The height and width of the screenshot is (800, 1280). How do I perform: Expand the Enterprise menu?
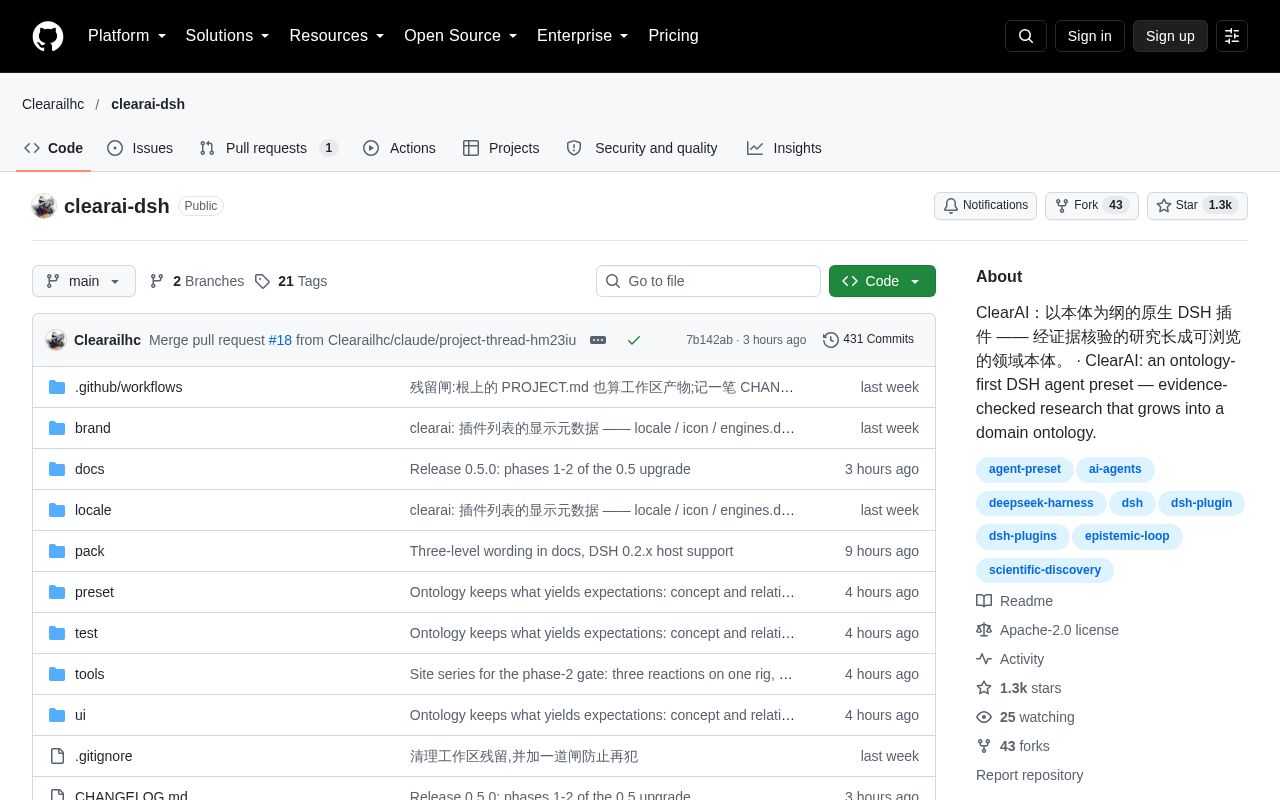(583, 36)
